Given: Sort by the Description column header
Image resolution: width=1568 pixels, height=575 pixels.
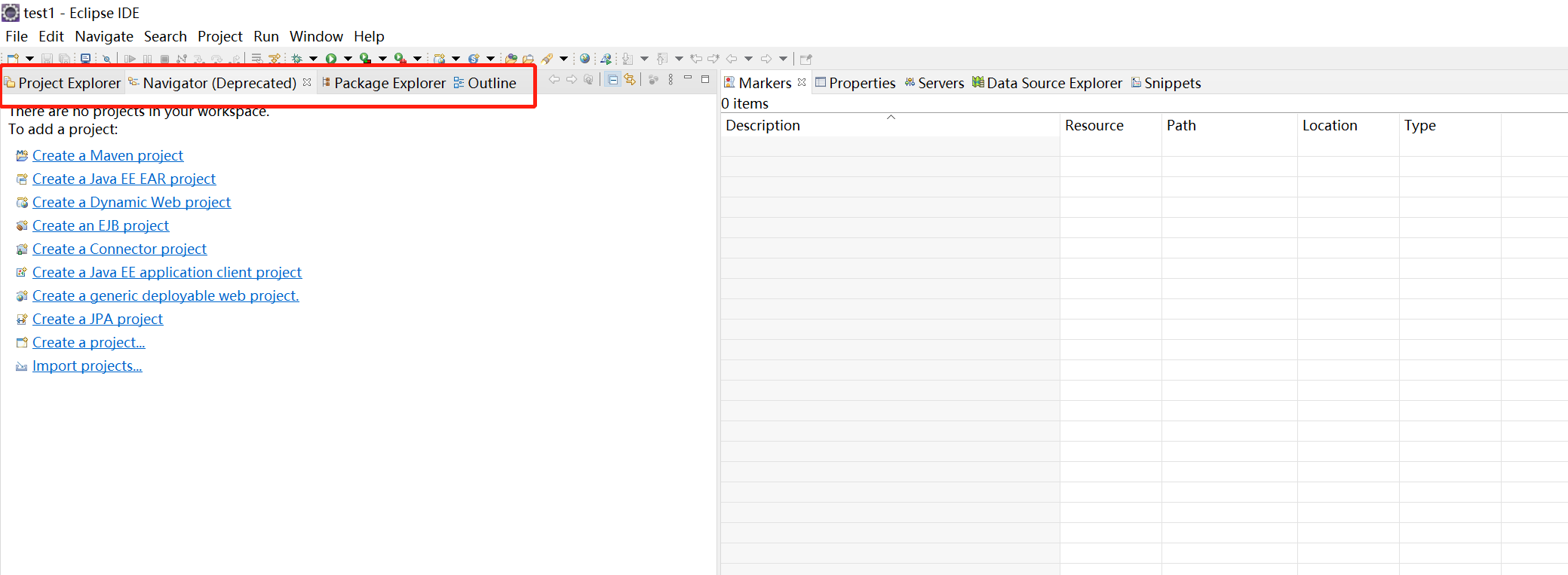Looking at the screenshot, I should tap(890, 125).
